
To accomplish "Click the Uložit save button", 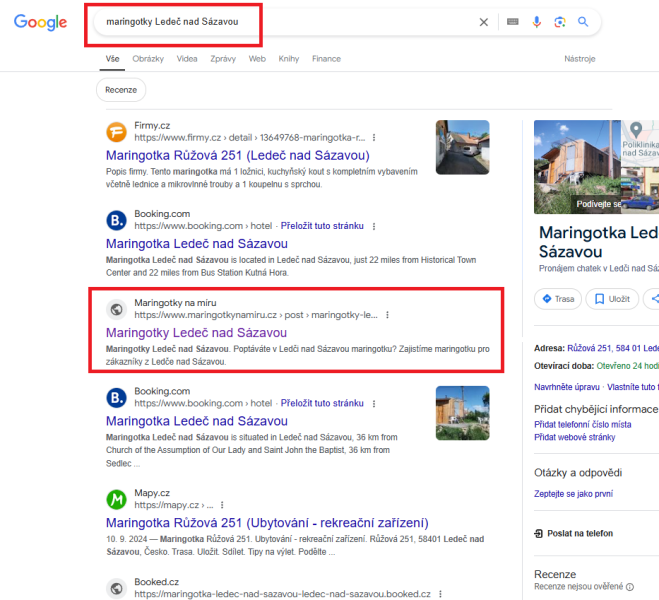I will coord(612,299).
